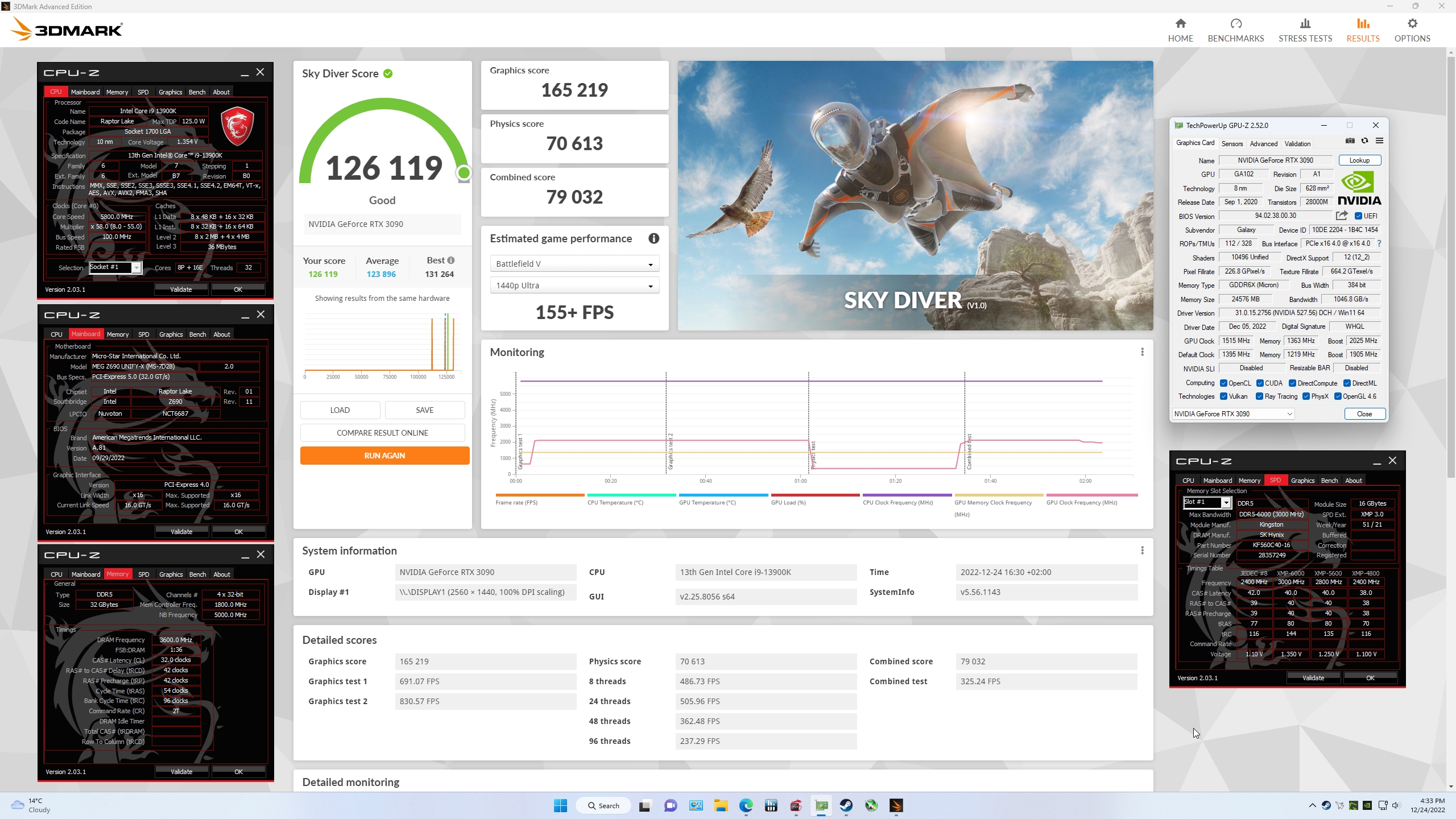
Task: Open the Results chart icon
Action: pyautogui.click(x=1363, y=23)
